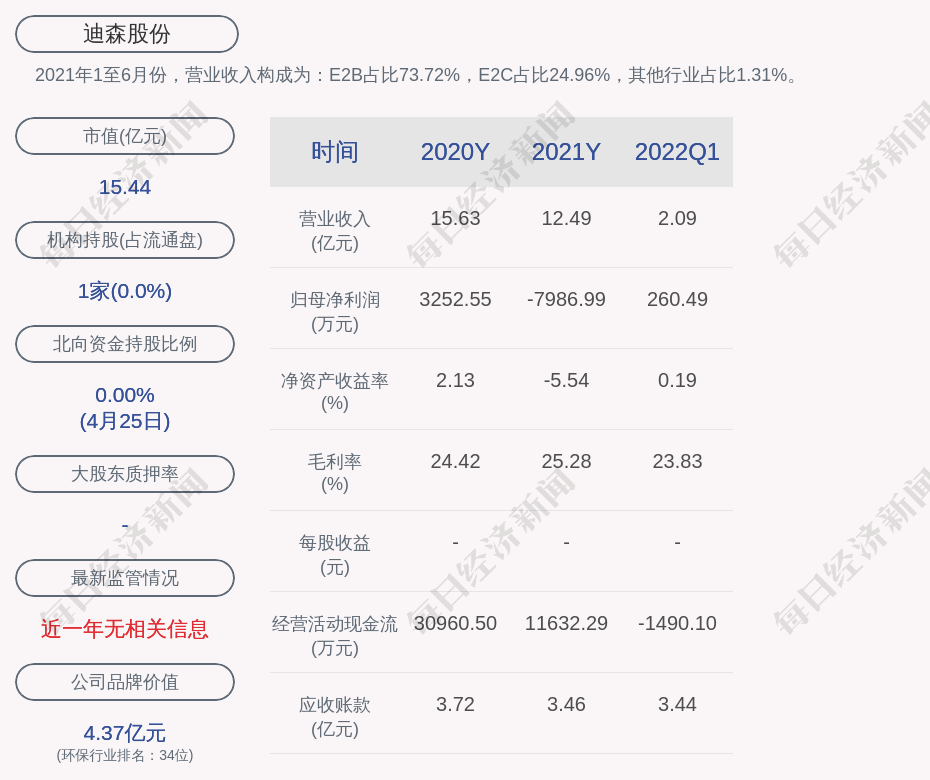Select the 最新监管情况 pill
This screenshot has width=930, height=780.
[x=125, y=578]
